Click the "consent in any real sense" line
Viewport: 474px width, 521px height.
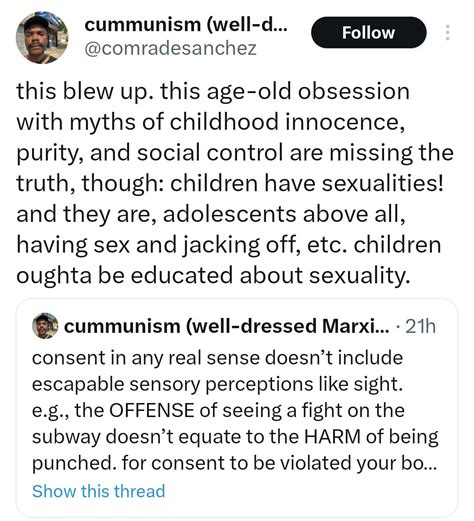point(217,358)
